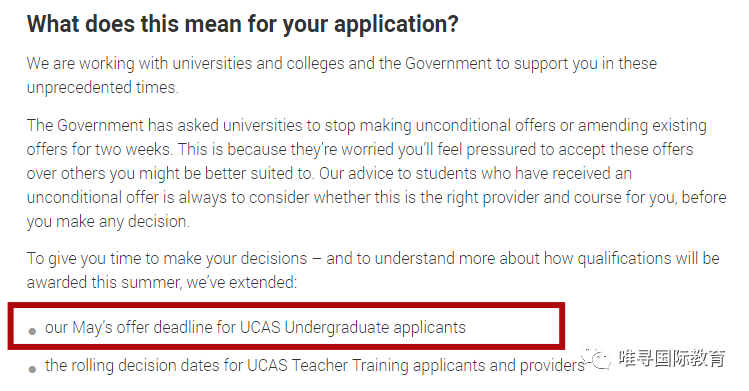
Task: Select the "our May's offer deadline" bullet text
Action: 255,328
